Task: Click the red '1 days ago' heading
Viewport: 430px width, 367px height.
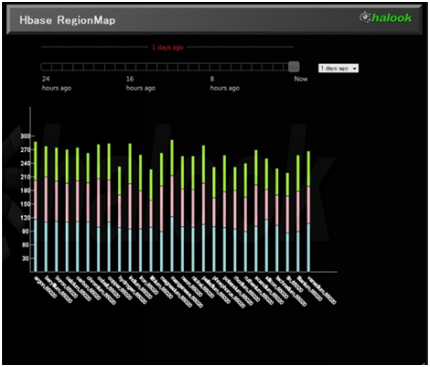Action: tap(167, 47)
